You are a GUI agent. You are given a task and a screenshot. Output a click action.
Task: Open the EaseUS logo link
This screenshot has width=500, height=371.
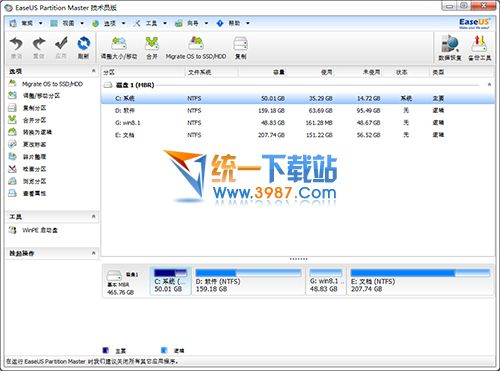point(474,23)
